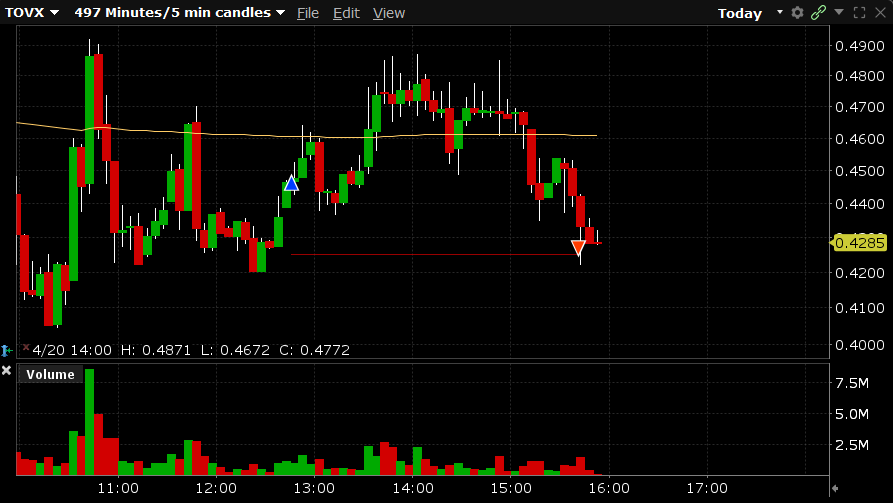The image size is (893, 503).
Task: Click the 16:00 time axis label
Action: [x=609, y=488]
